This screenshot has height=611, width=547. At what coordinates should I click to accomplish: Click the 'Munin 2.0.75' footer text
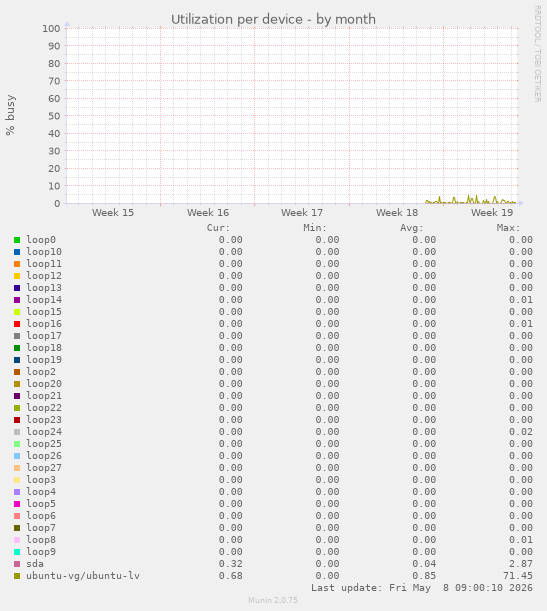click(x=273, y=600)
